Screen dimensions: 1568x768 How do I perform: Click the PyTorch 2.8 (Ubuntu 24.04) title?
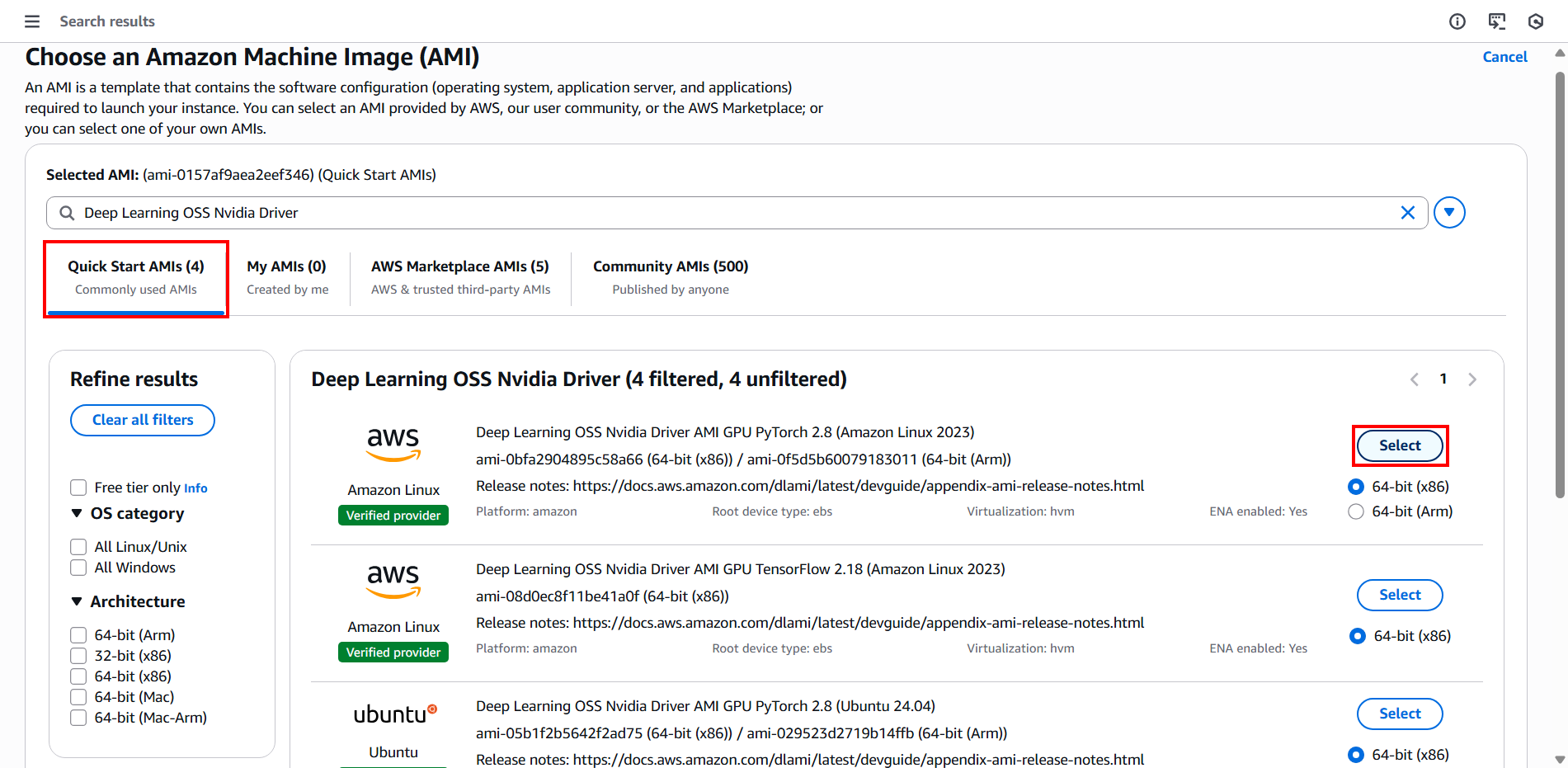click(x=705, y=706)
